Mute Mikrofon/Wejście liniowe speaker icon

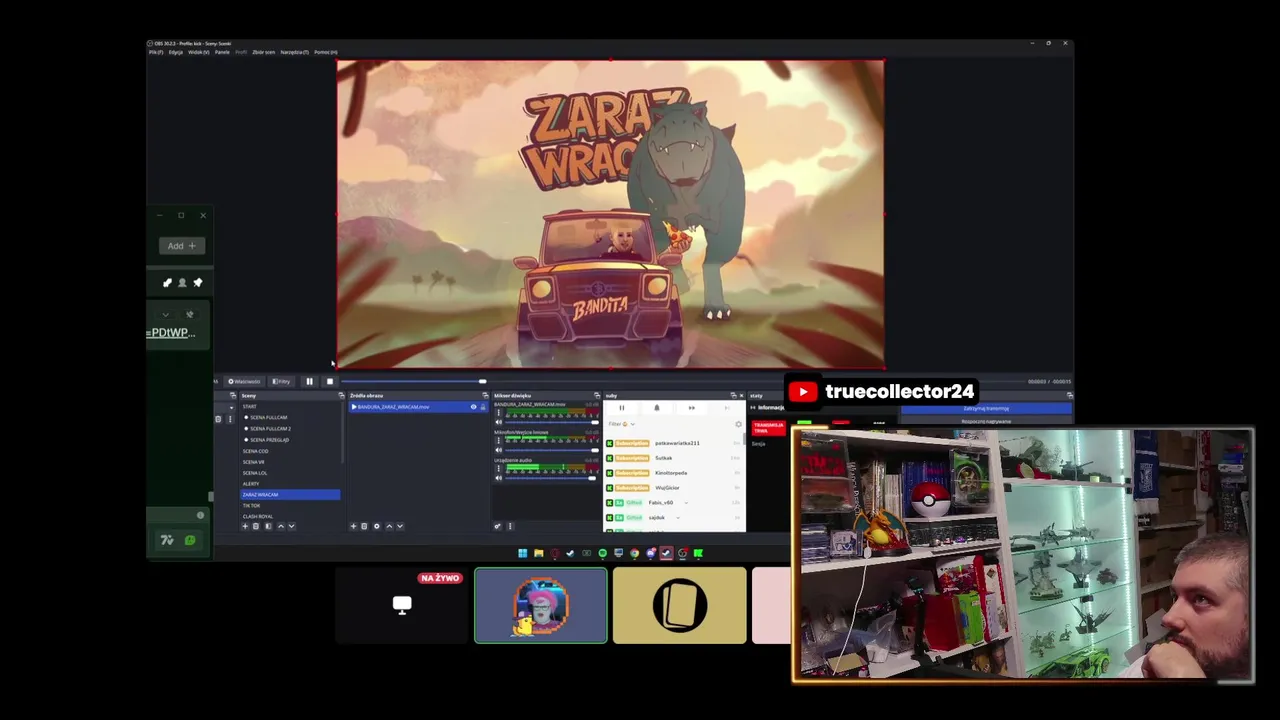pyautogui.click(x=499, y=450)
